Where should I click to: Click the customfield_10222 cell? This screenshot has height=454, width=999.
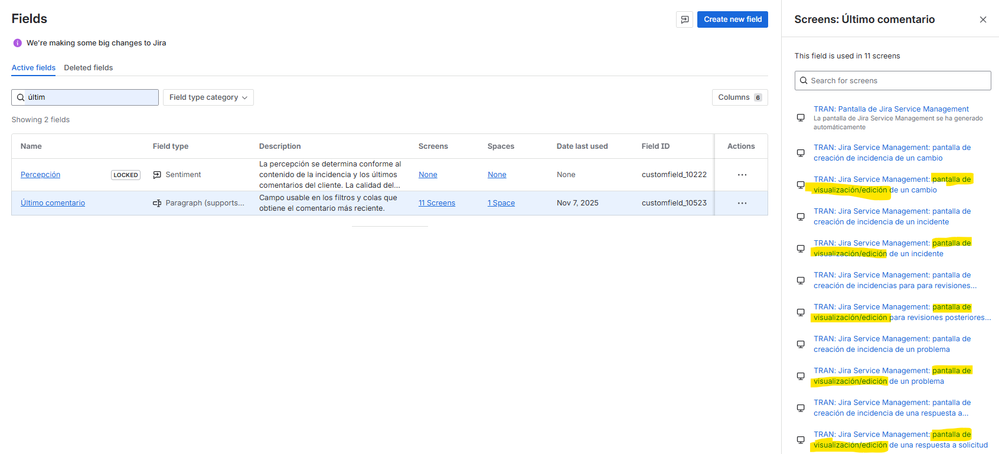point(674,174)
